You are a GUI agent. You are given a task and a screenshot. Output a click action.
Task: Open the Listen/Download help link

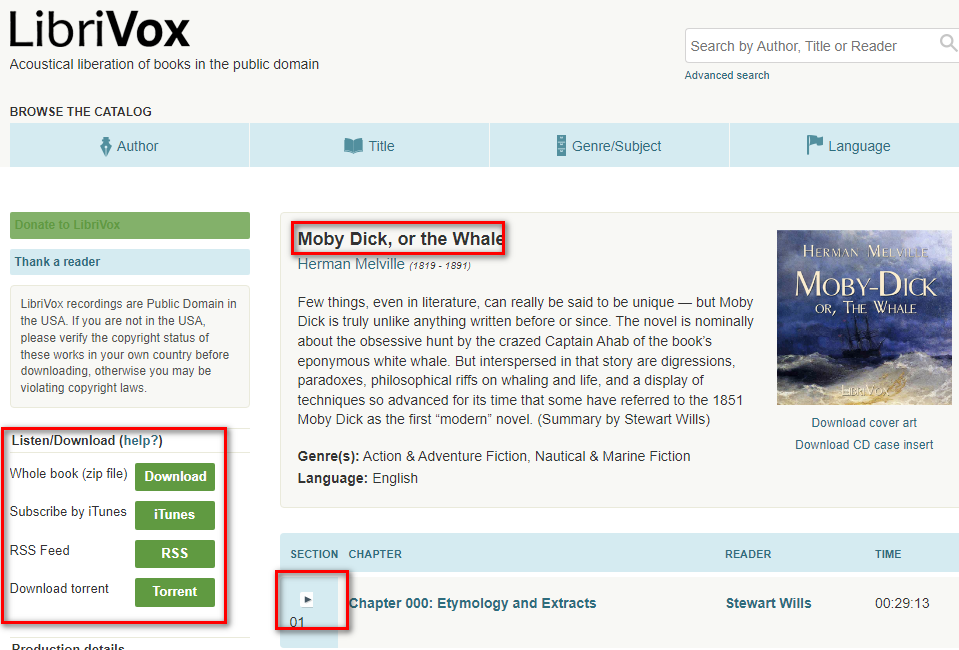tap(141, 440)
